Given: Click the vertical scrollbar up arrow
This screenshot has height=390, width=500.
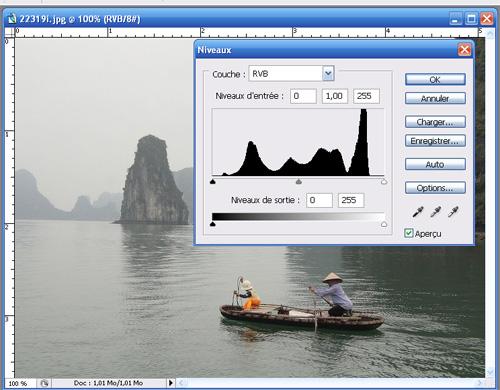Looking at the screenshot, I should coord(490,33).
